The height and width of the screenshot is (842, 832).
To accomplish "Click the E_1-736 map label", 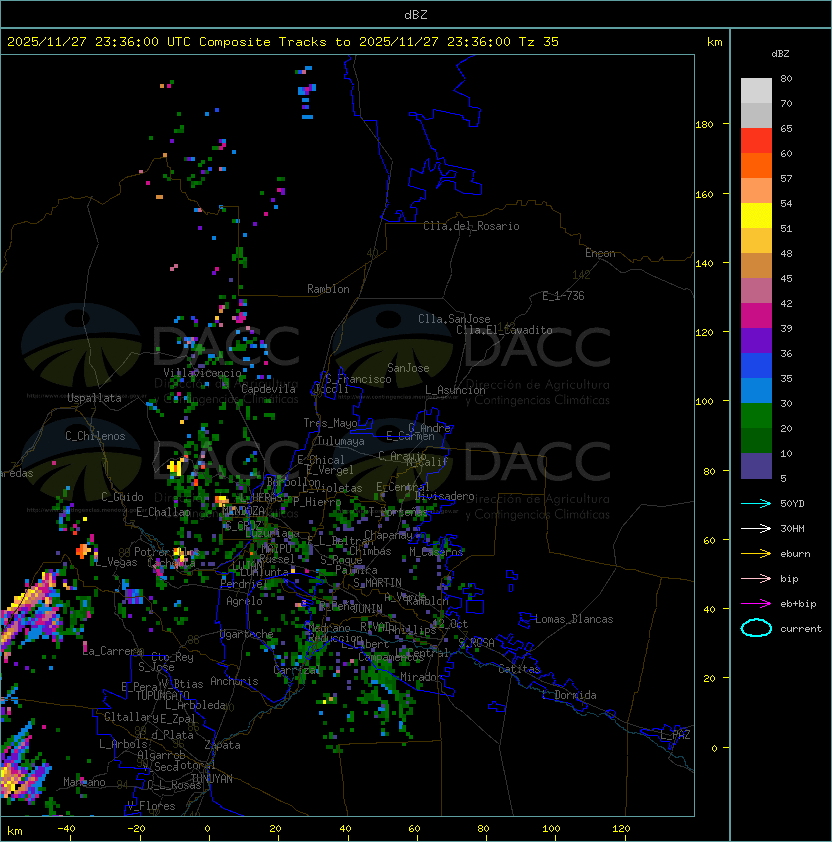I will click(x=563, y=296).
